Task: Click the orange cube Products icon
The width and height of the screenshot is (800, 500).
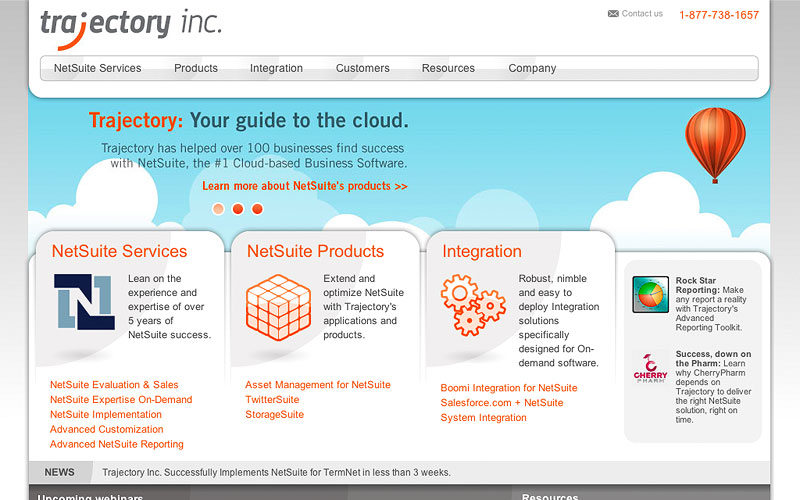Action: [278, 305]
